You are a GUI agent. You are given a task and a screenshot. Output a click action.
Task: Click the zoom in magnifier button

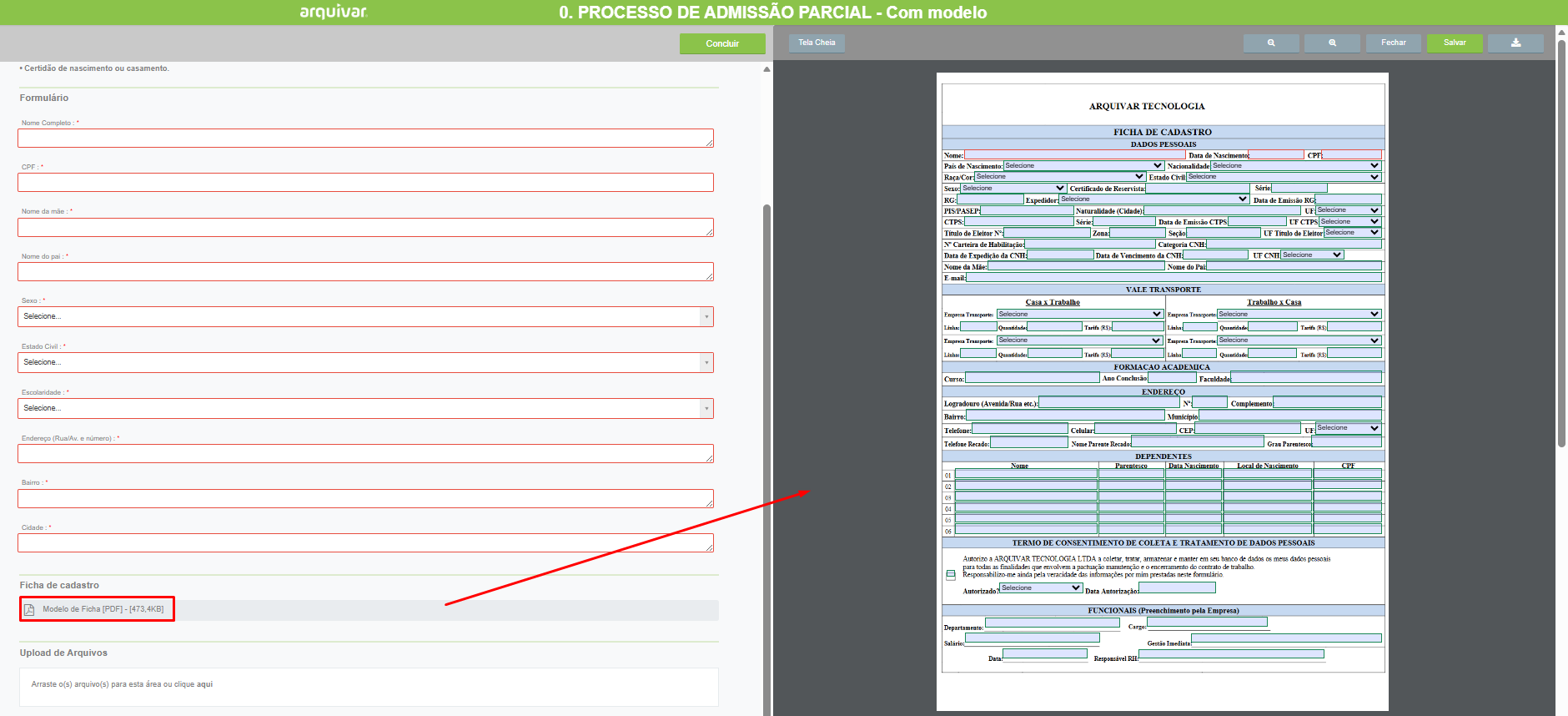tap(1332, 43)
